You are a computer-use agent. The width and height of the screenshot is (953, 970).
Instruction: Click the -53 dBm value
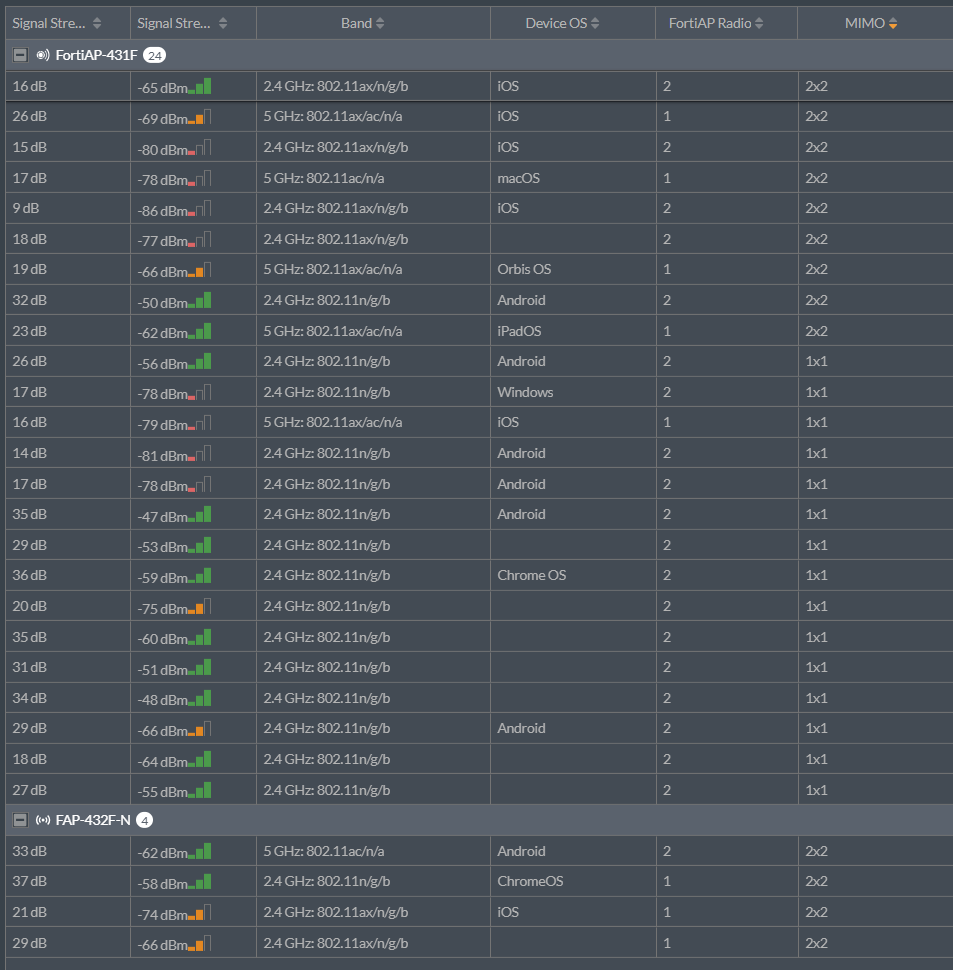click(162, 547)
